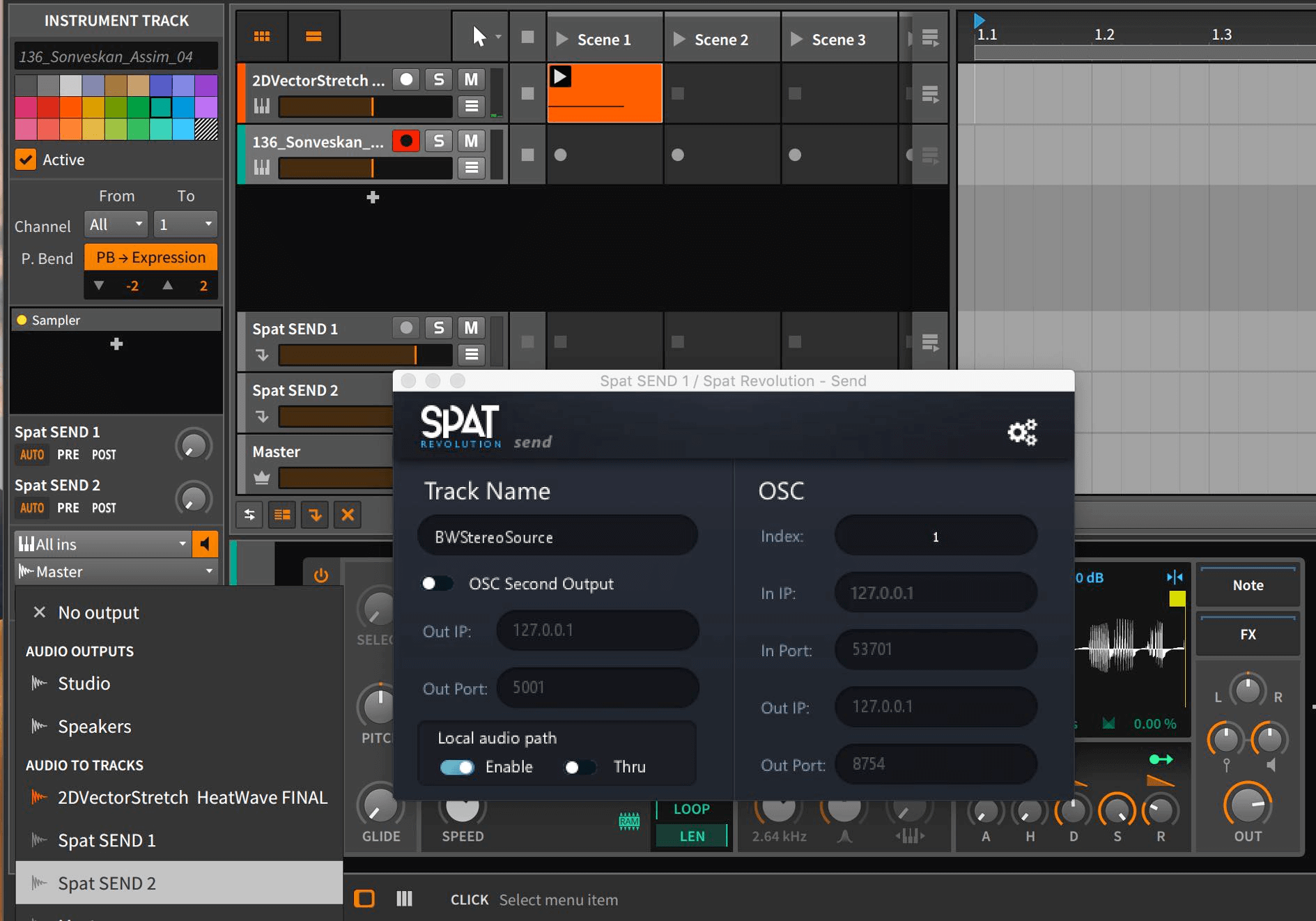The height and width of the screenshot is (921, 1316).
Task: Uncheck the Active checkbox
Action: pos(26,160)
